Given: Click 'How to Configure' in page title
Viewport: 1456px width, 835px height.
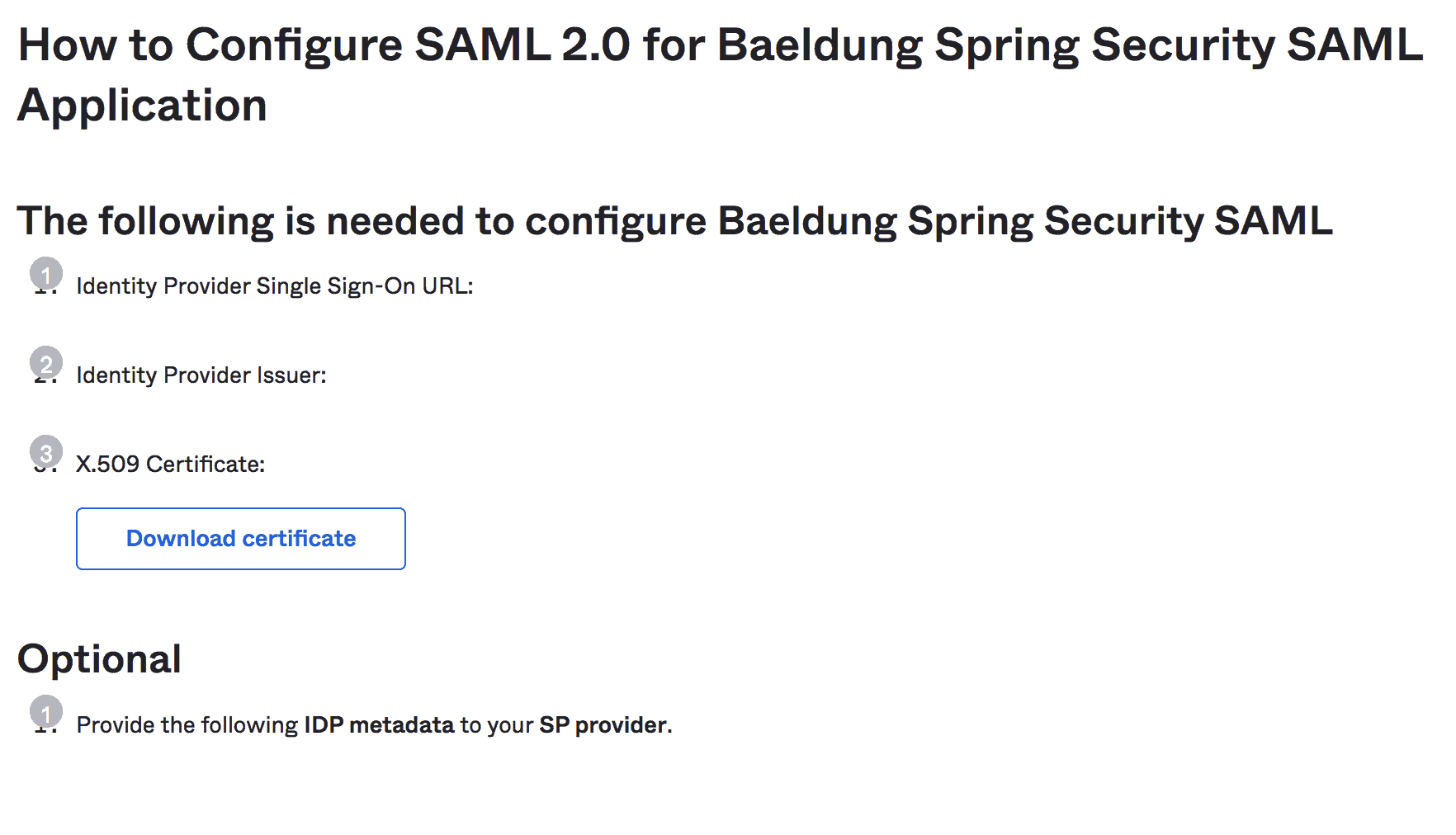Looking at the screenshot, I should click(210, 45).
